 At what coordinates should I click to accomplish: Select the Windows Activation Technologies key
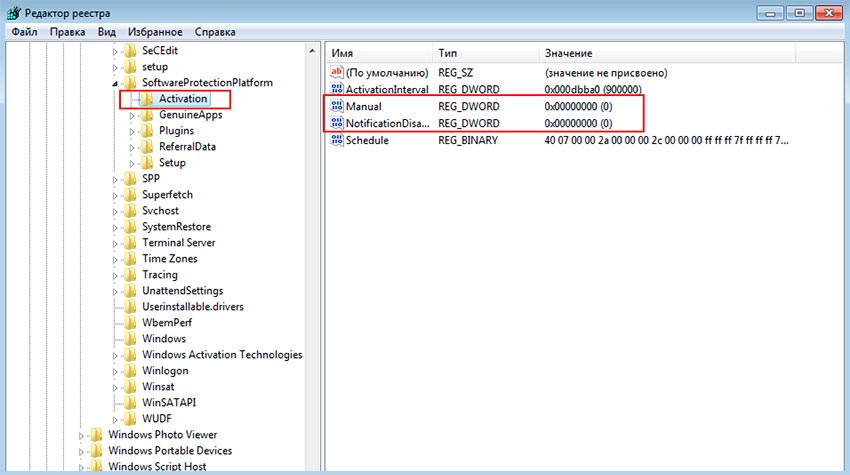(221, 355)
